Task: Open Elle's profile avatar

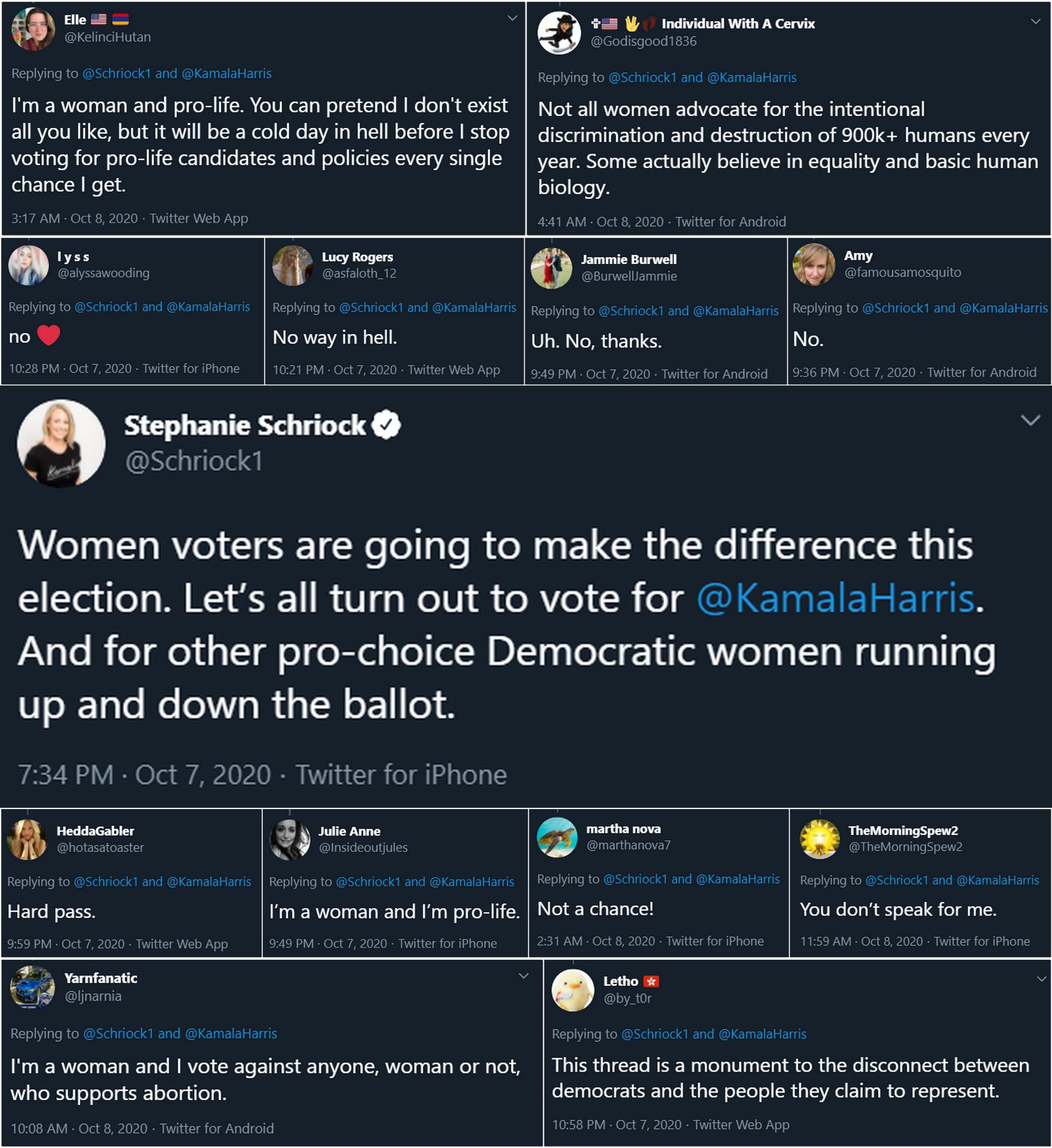Action: (x=34, y=29)
